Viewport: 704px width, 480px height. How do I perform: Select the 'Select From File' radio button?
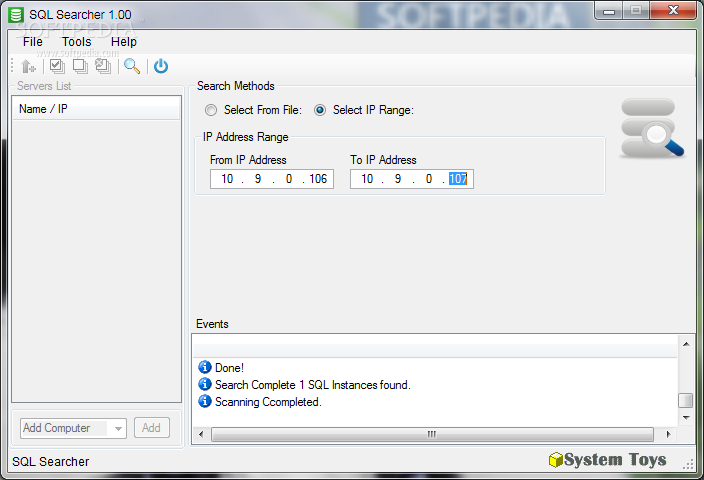(211, 110)
